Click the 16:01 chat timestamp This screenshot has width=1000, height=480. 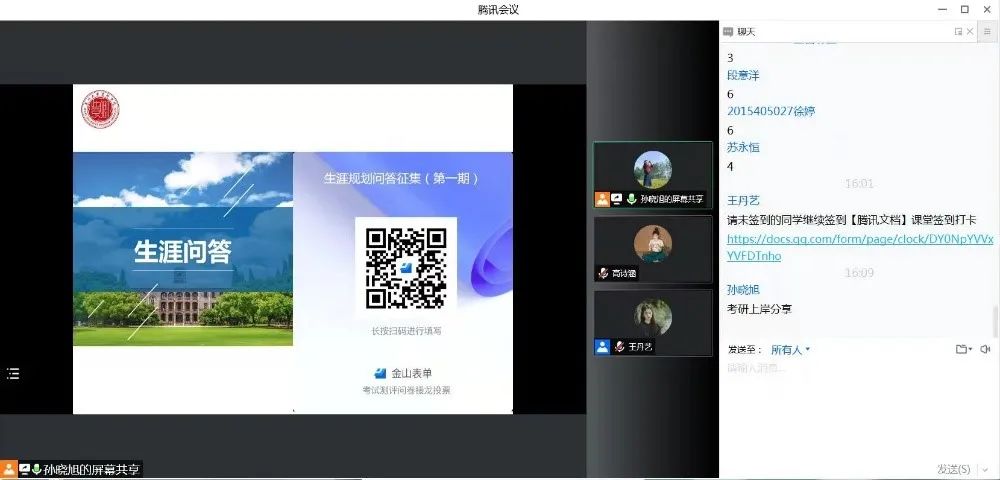pos(858,184)
